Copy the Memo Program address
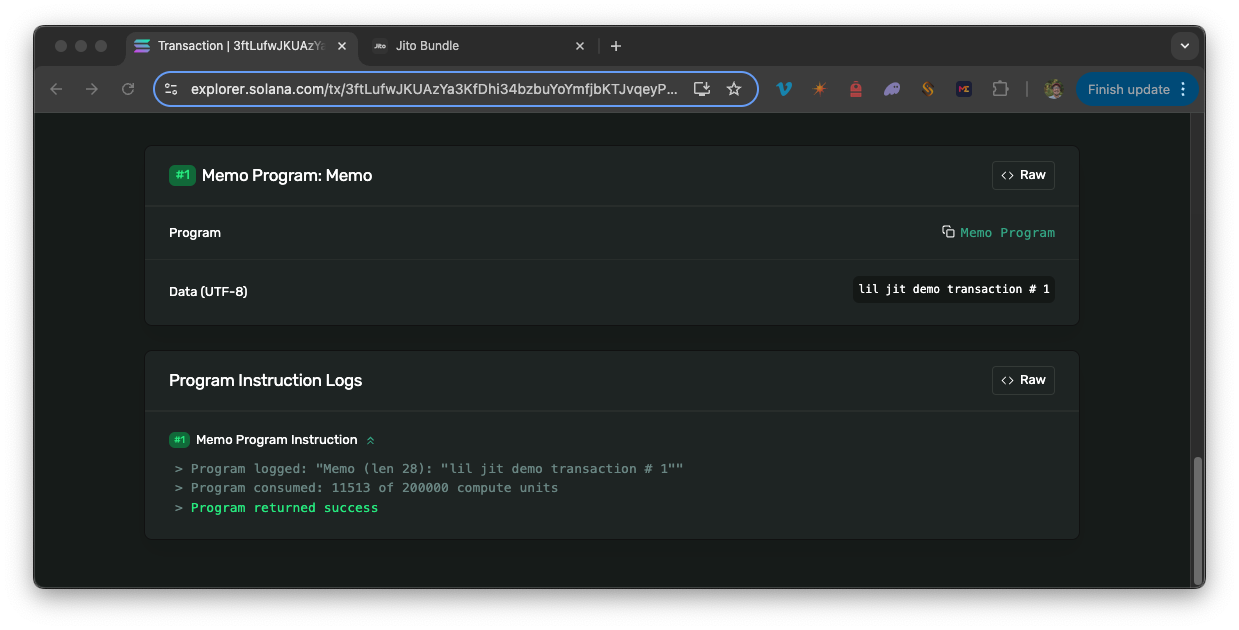The width and height of the screenshot is (1239, 630). [948, 232]
